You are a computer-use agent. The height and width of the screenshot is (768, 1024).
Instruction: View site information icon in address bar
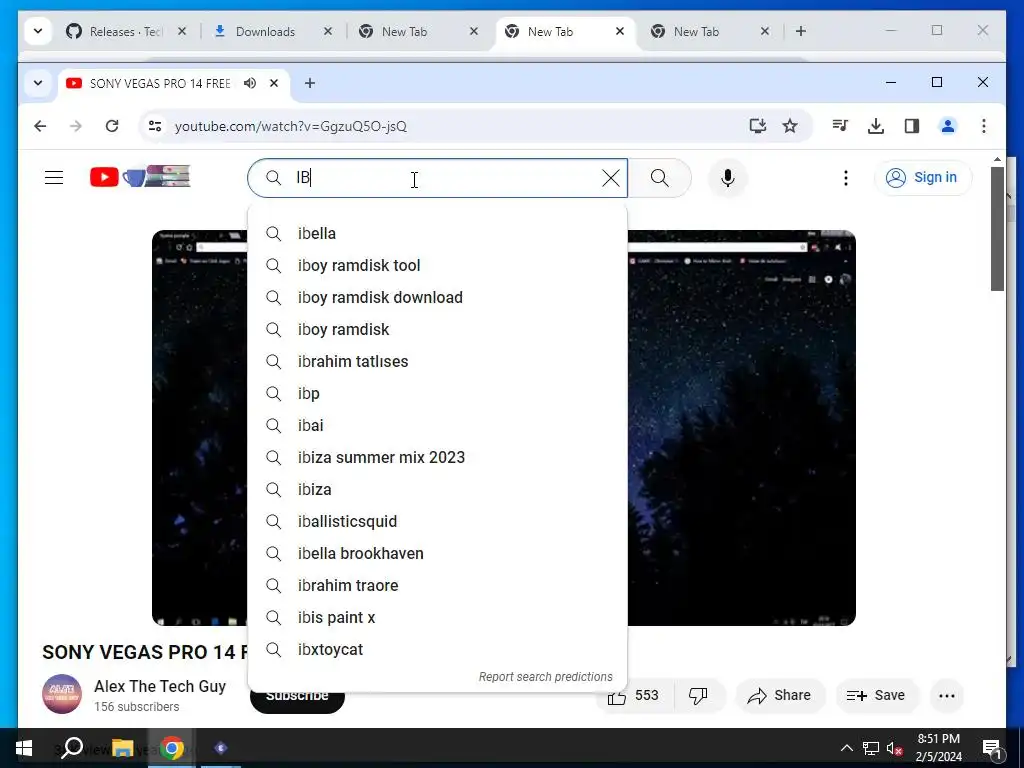click(155, 126)
